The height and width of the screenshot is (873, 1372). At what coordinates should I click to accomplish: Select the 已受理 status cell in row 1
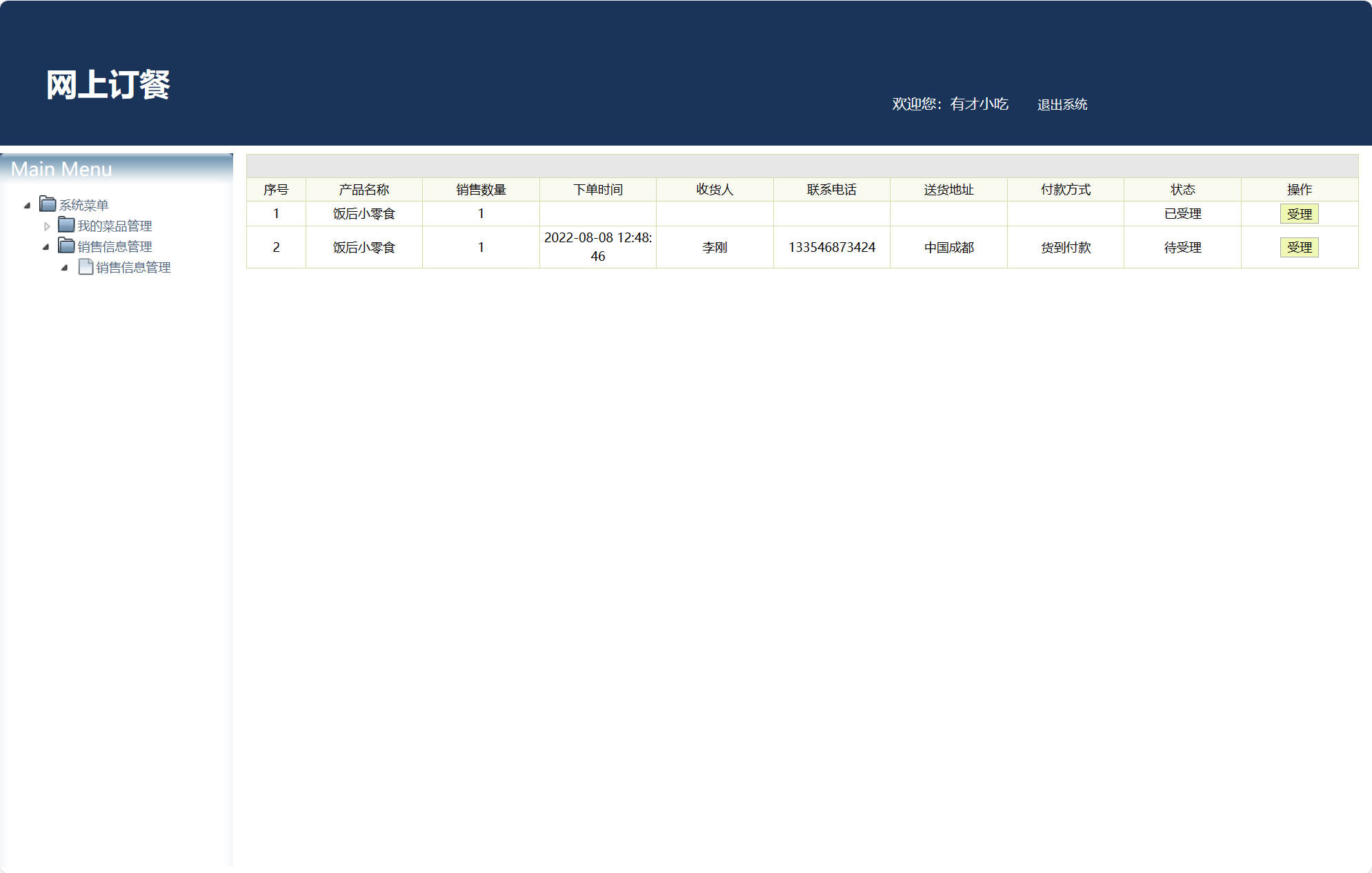point(1182,214)
